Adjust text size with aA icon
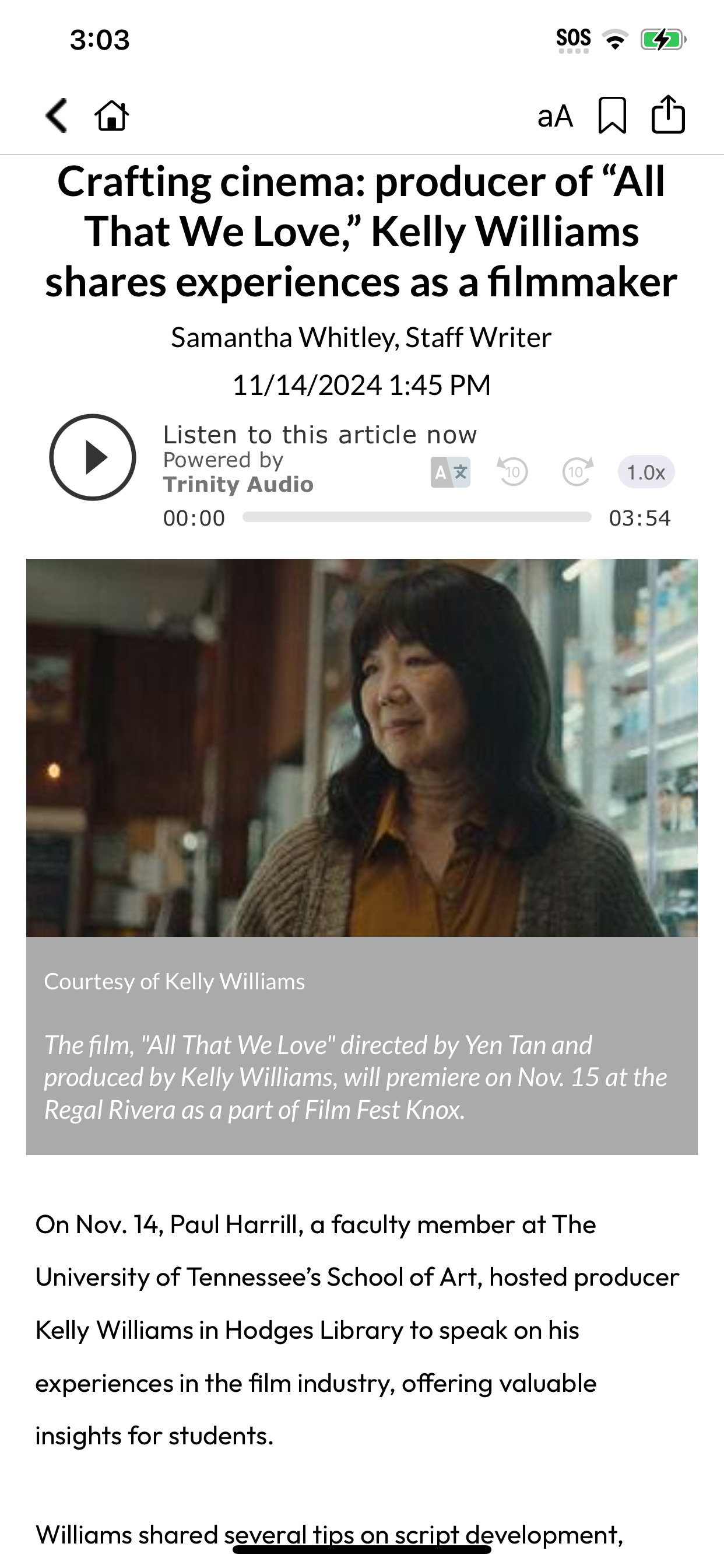This screenshot has width=724, height=1568. [x=555, y=116]
